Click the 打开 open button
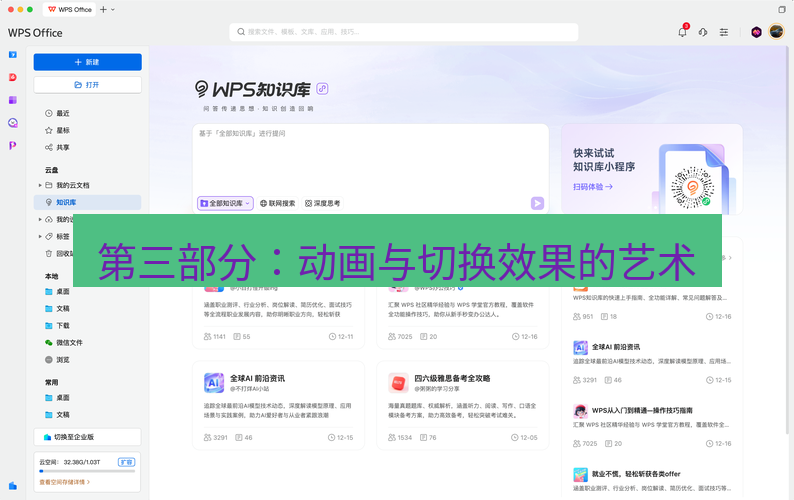Viewport: 794px width, 500px height. coord(88,85)
